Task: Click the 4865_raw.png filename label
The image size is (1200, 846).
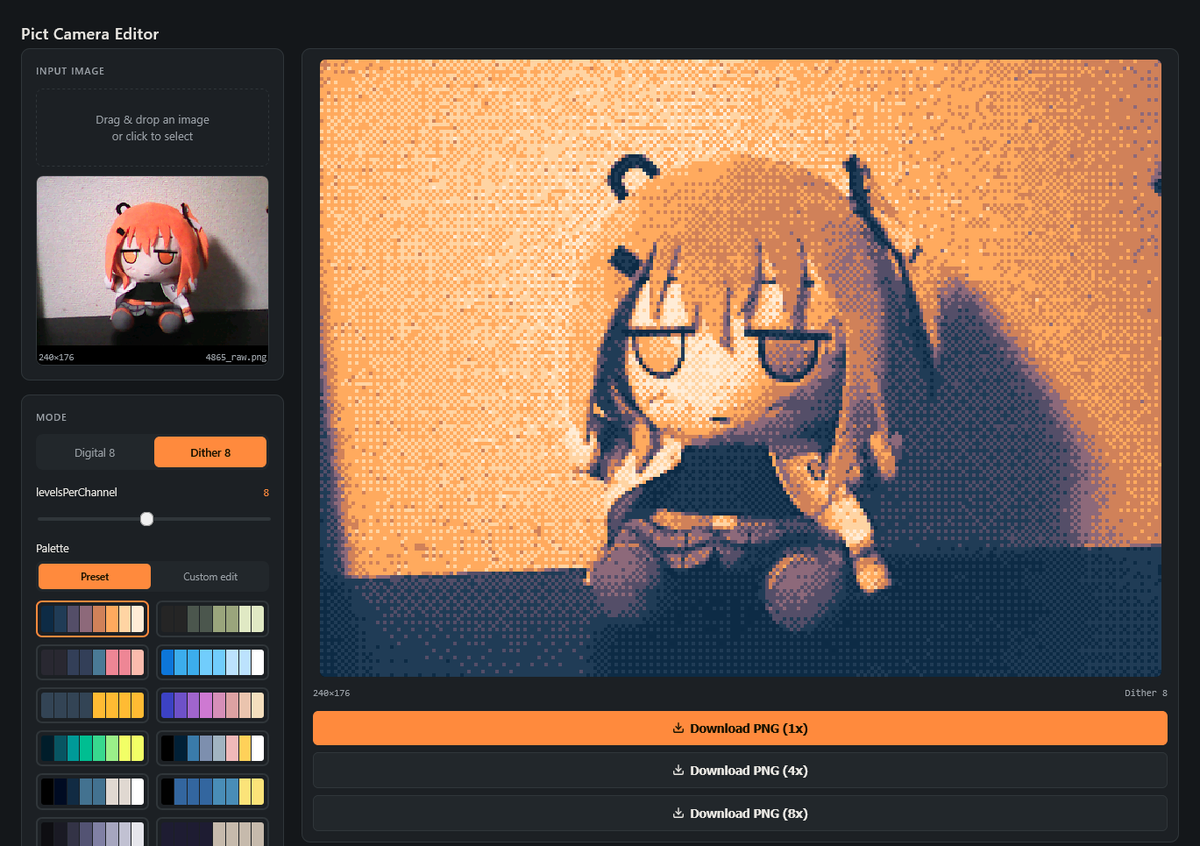Action: click(236, 357)
